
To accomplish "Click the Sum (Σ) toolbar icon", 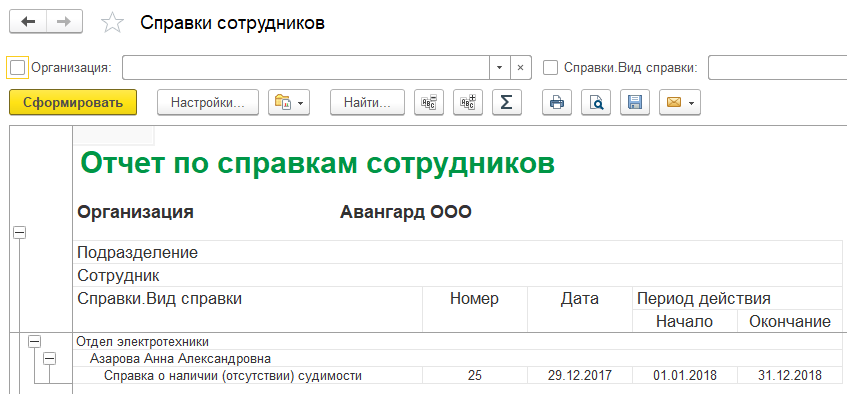I will (x=507, y=102).
